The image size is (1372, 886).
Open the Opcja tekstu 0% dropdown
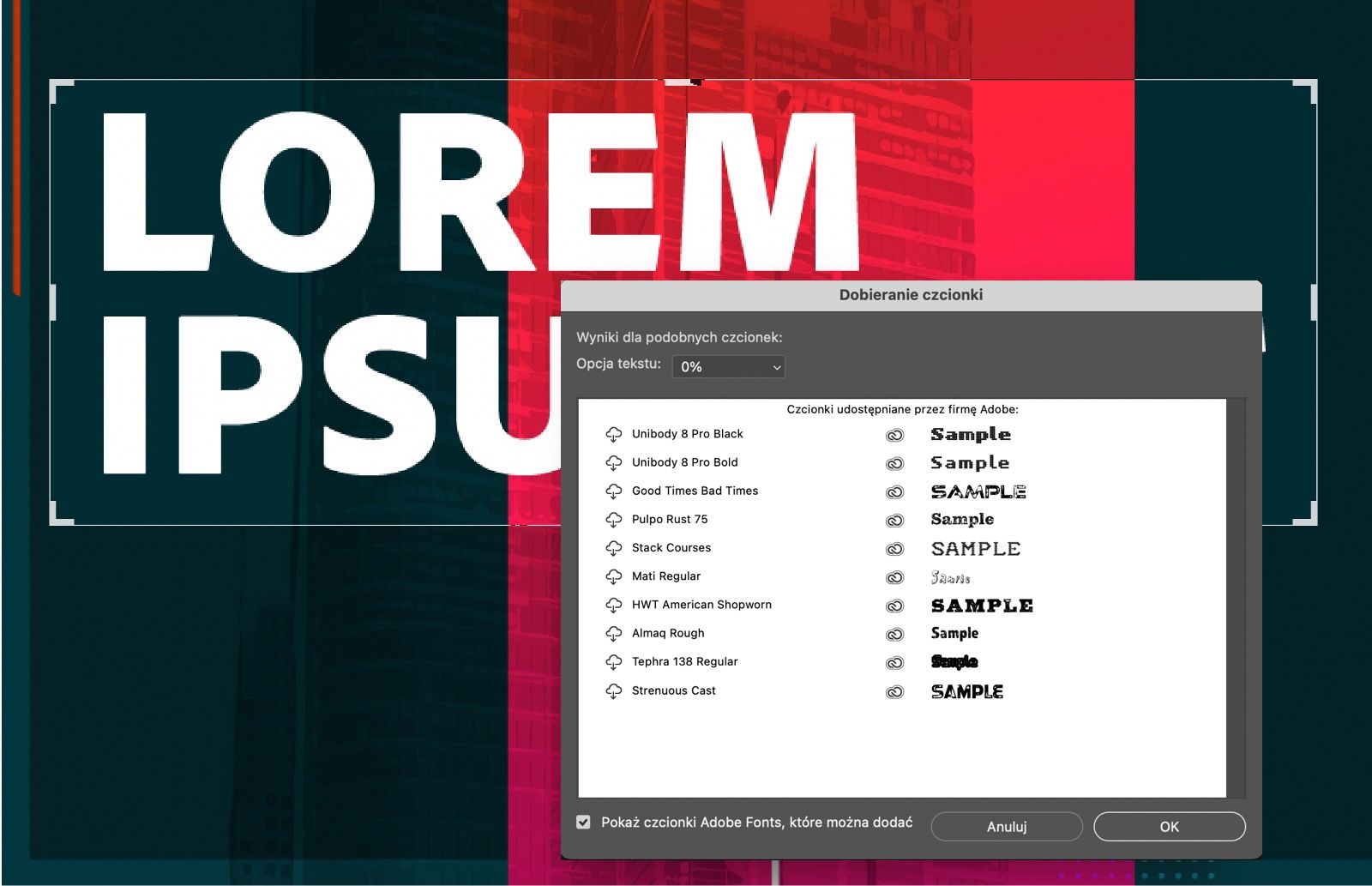(728, 366)
